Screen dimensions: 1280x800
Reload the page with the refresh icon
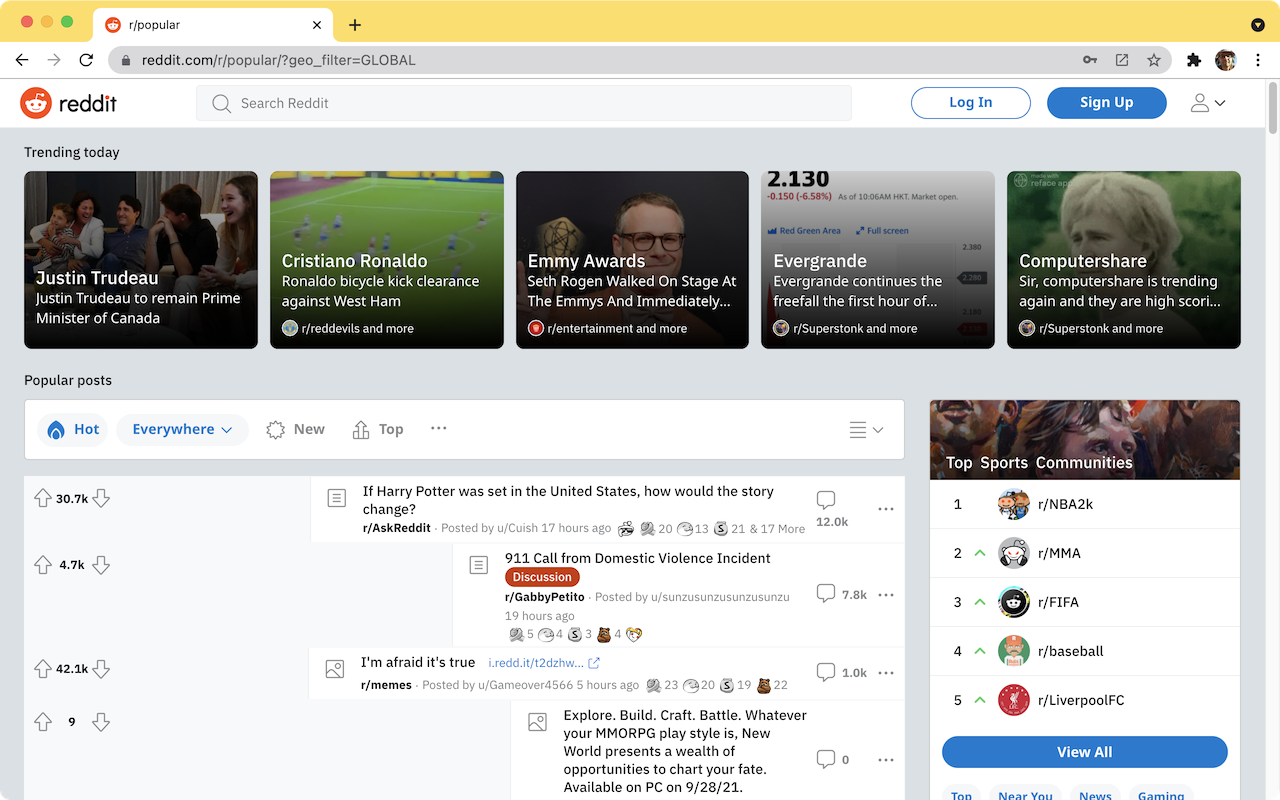click(86, 60)
